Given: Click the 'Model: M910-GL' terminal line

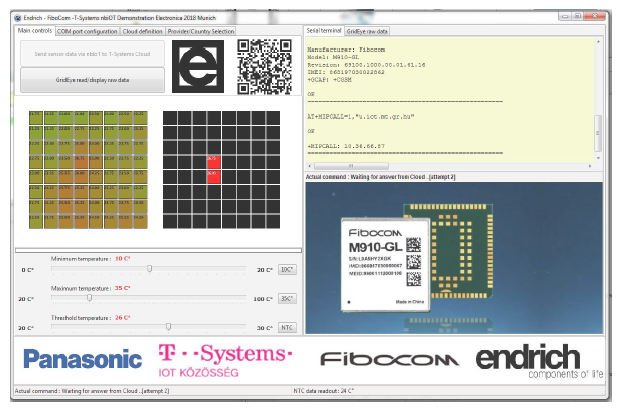Looking at the screenshot, I should click(x=333, y=57).
